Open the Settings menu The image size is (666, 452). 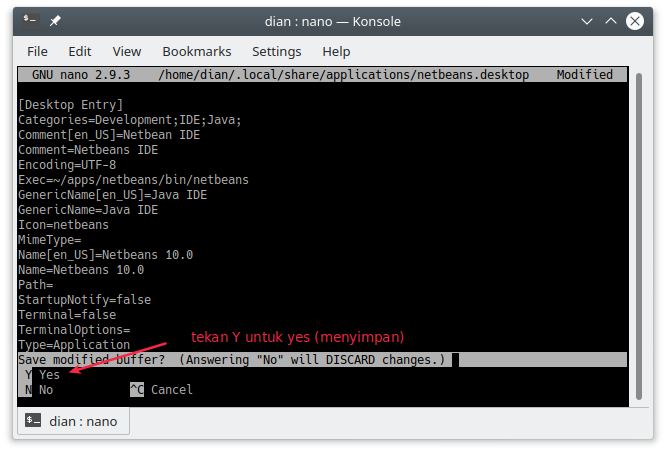point(277,51)
